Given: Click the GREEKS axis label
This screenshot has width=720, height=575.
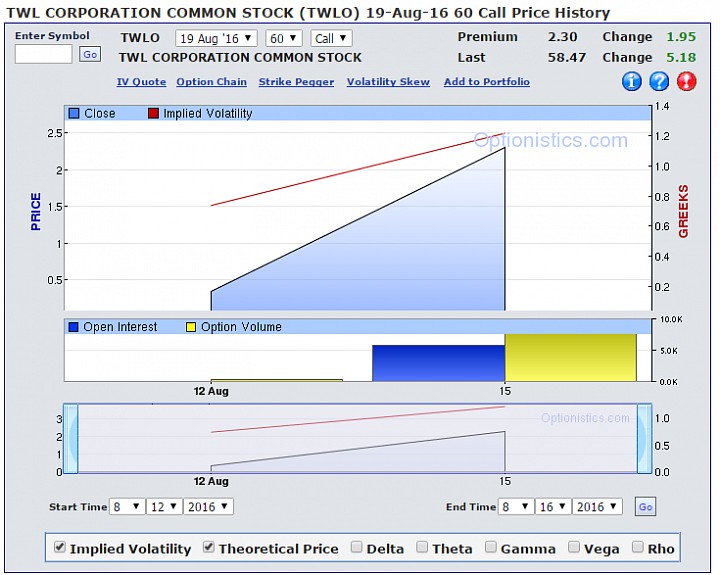Looking at the screenshot, I should point(683,211).
